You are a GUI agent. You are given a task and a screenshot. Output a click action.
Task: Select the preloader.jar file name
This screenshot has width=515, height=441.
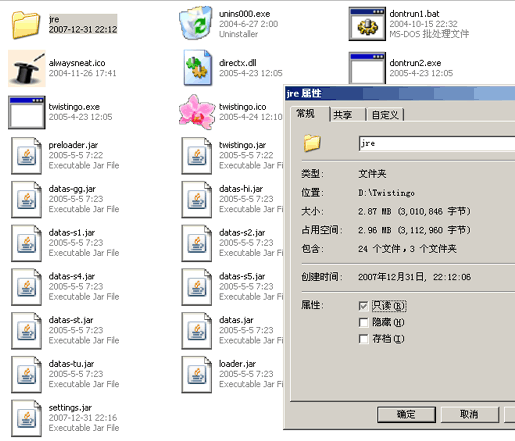[73, 145]
